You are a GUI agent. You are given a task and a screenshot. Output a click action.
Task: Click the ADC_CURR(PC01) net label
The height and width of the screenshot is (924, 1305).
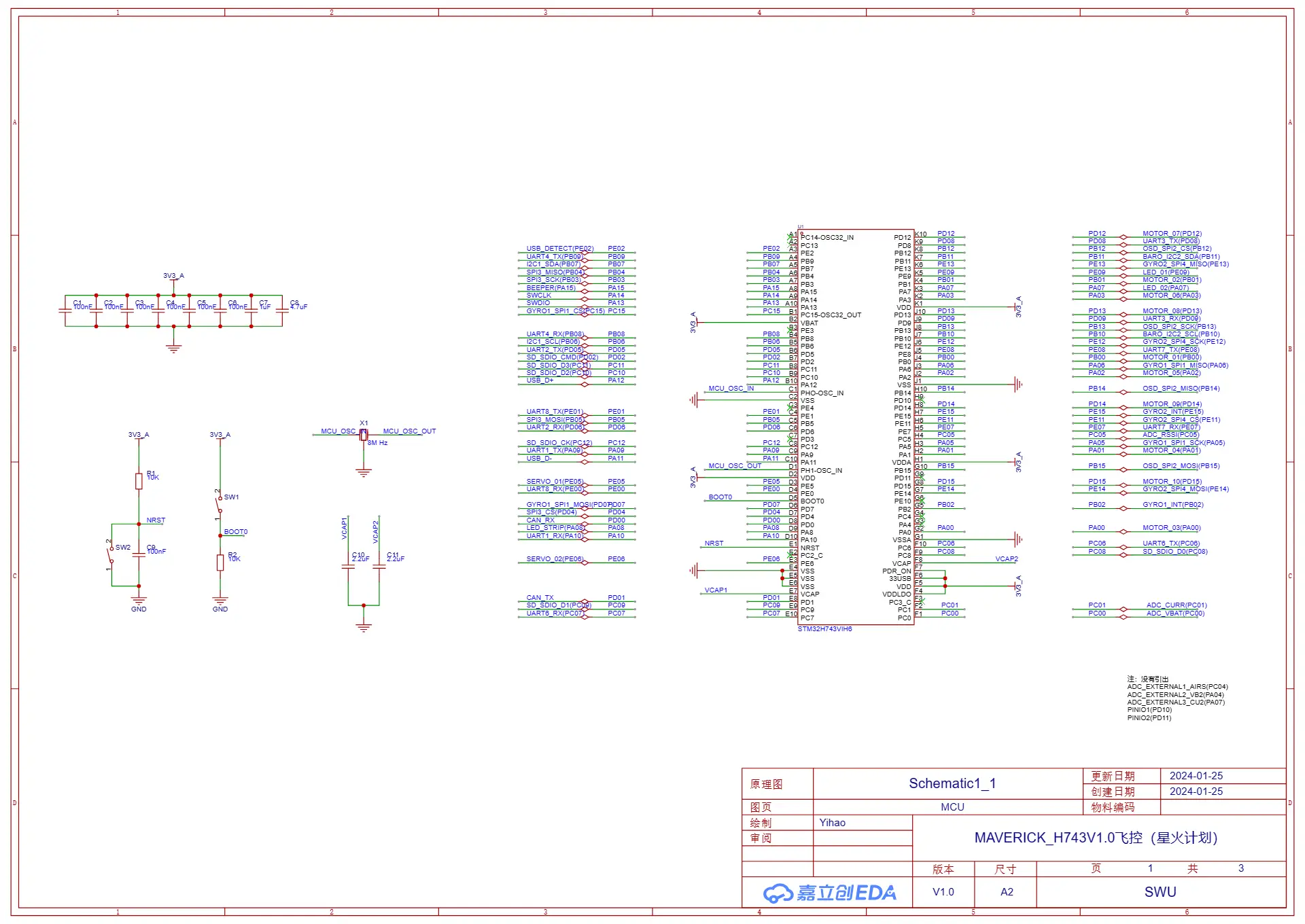pos(1177,605)
